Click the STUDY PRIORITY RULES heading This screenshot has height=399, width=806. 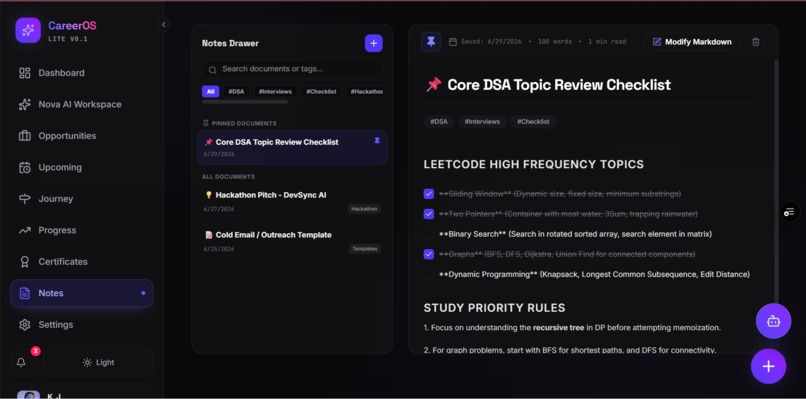tap(494, 308)
